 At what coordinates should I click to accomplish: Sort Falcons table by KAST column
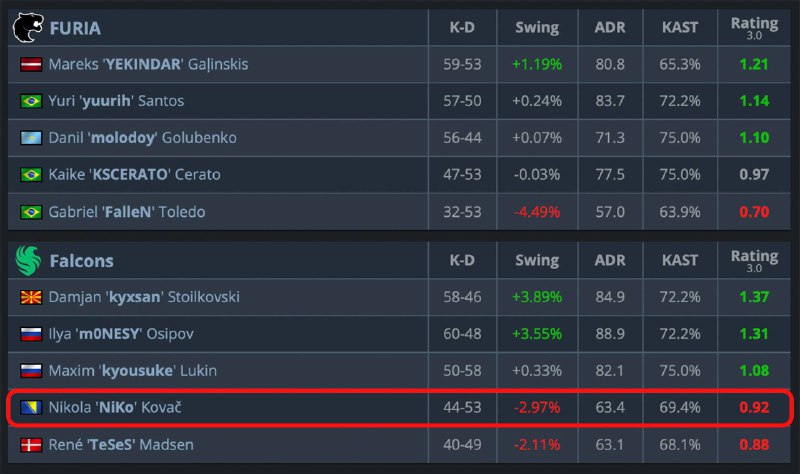680,261
